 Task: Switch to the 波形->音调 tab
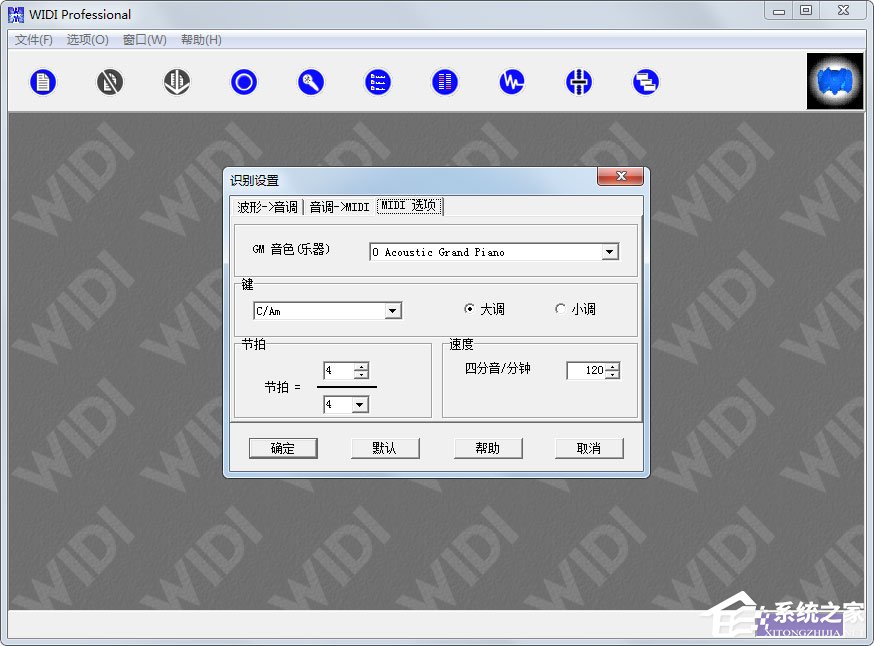(x=268, y=207)
